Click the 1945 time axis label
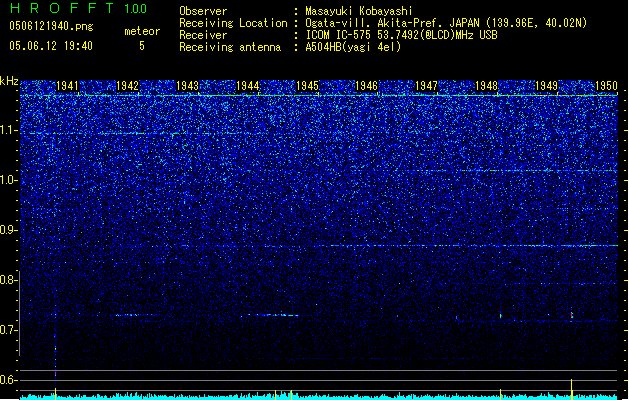This screenshot has width=629, height=400. pos(307,86)
